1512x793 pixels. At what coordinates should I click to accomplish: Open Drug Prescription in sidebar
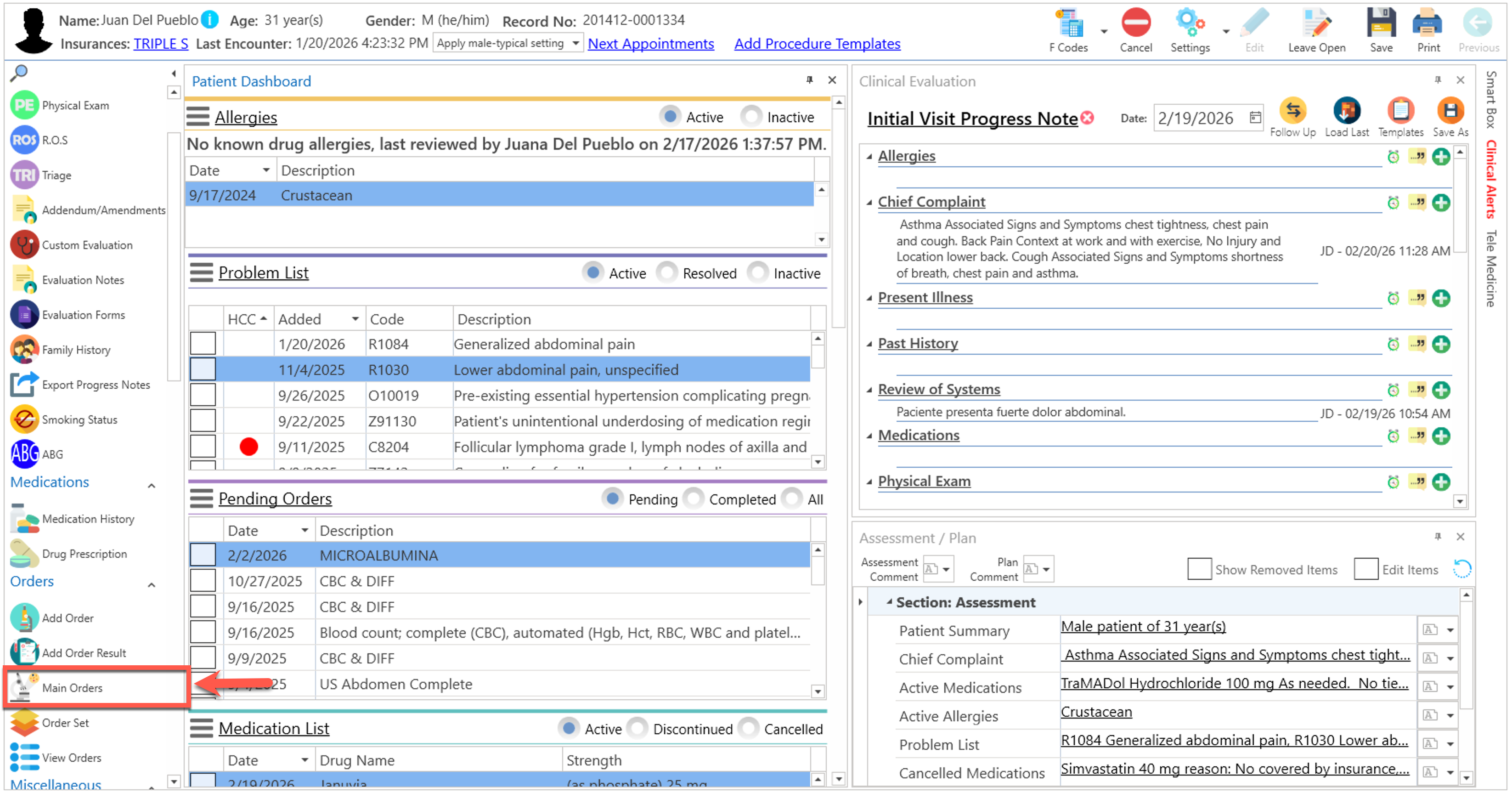[84, 554]
